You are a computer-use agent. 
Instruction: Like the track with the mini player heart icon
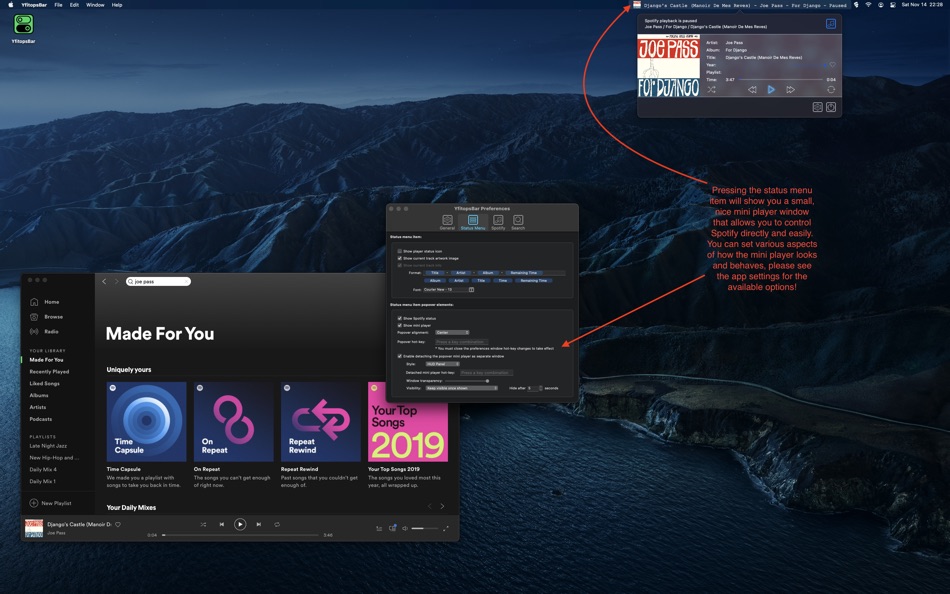[x=832, y=65]
